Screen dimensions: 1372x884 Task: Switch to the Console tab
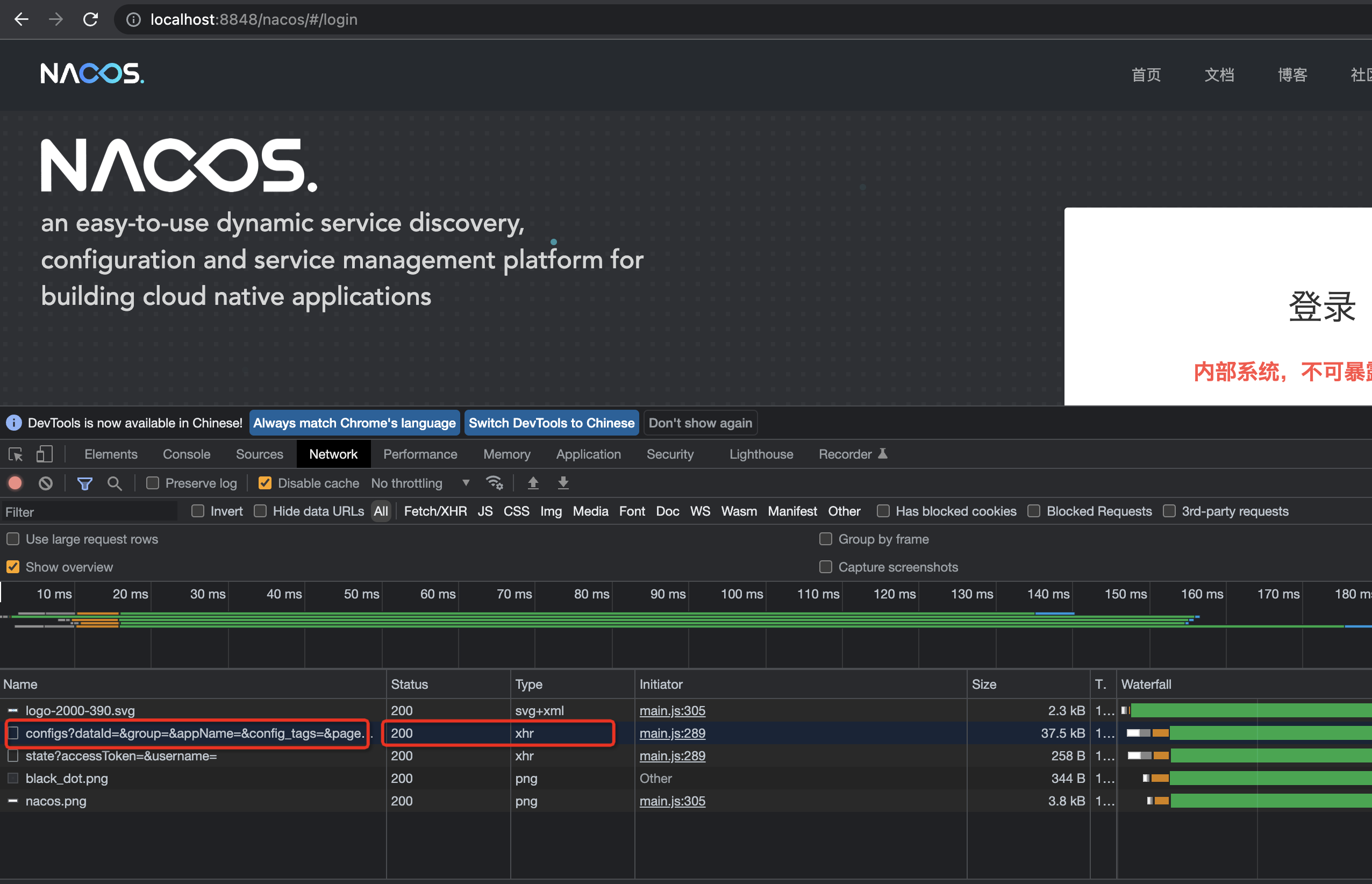point(186,453)
